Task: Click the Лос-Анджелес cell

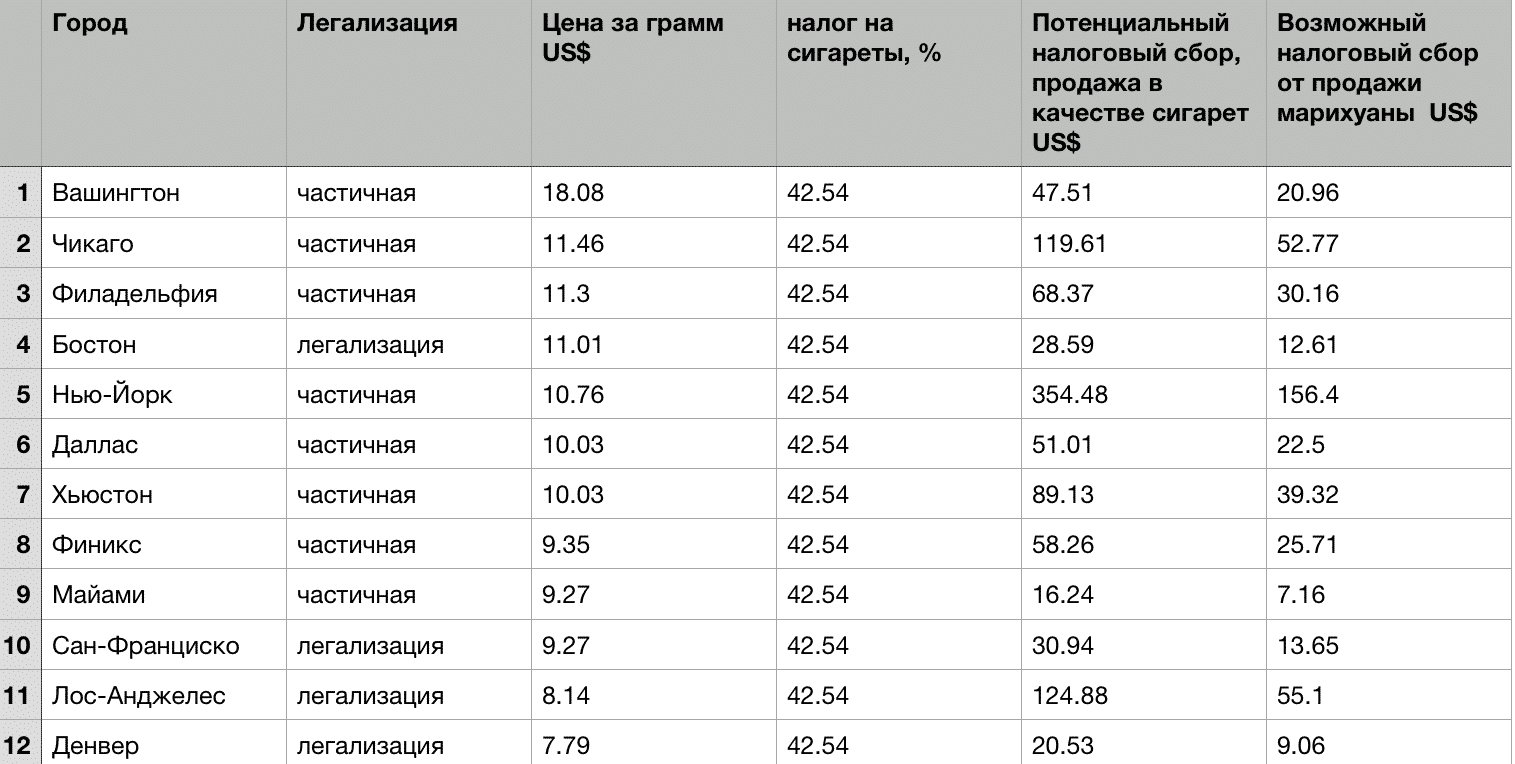Action: point(164,695)
